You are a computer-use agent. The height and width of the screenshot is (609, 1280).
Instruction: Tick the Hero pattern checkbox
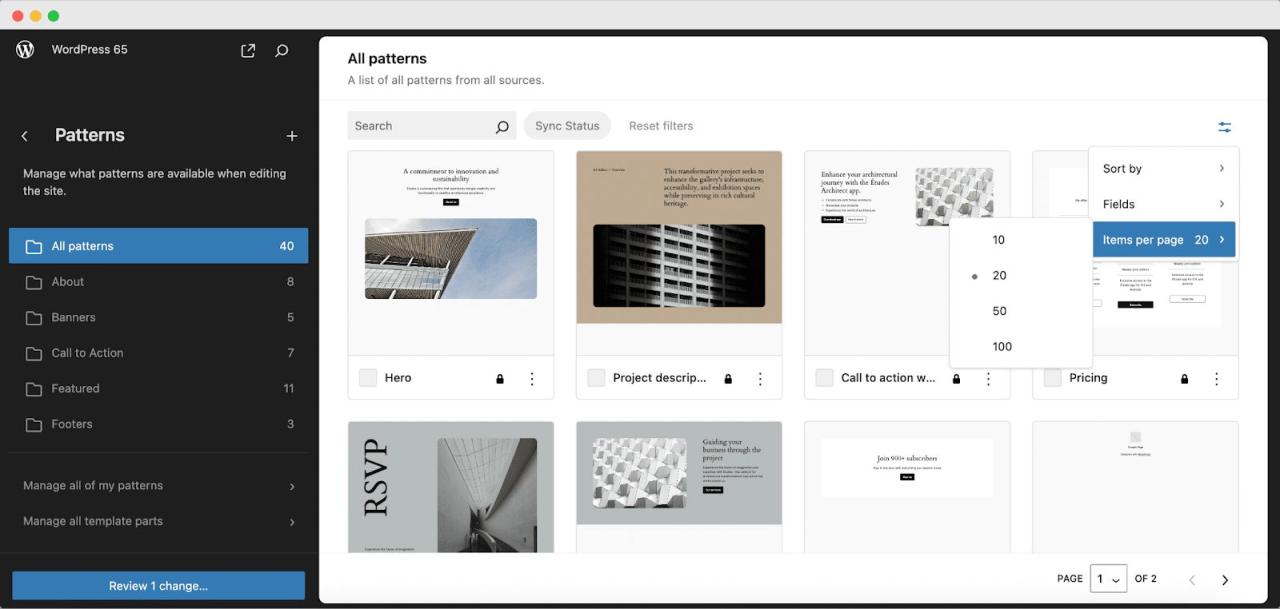coord(368,378)
